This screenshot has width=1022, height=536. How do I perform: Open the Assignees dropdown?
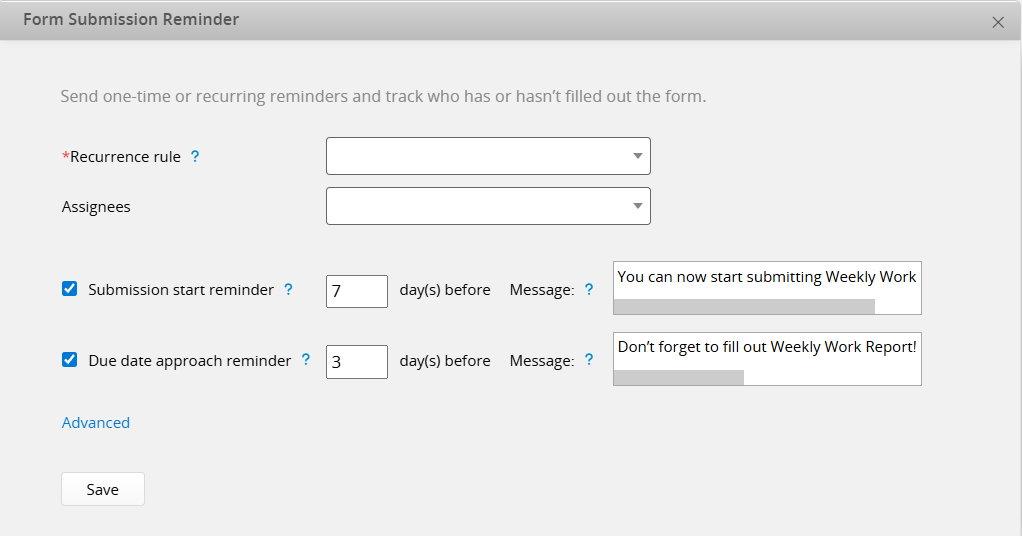click(x=487, y=207)
